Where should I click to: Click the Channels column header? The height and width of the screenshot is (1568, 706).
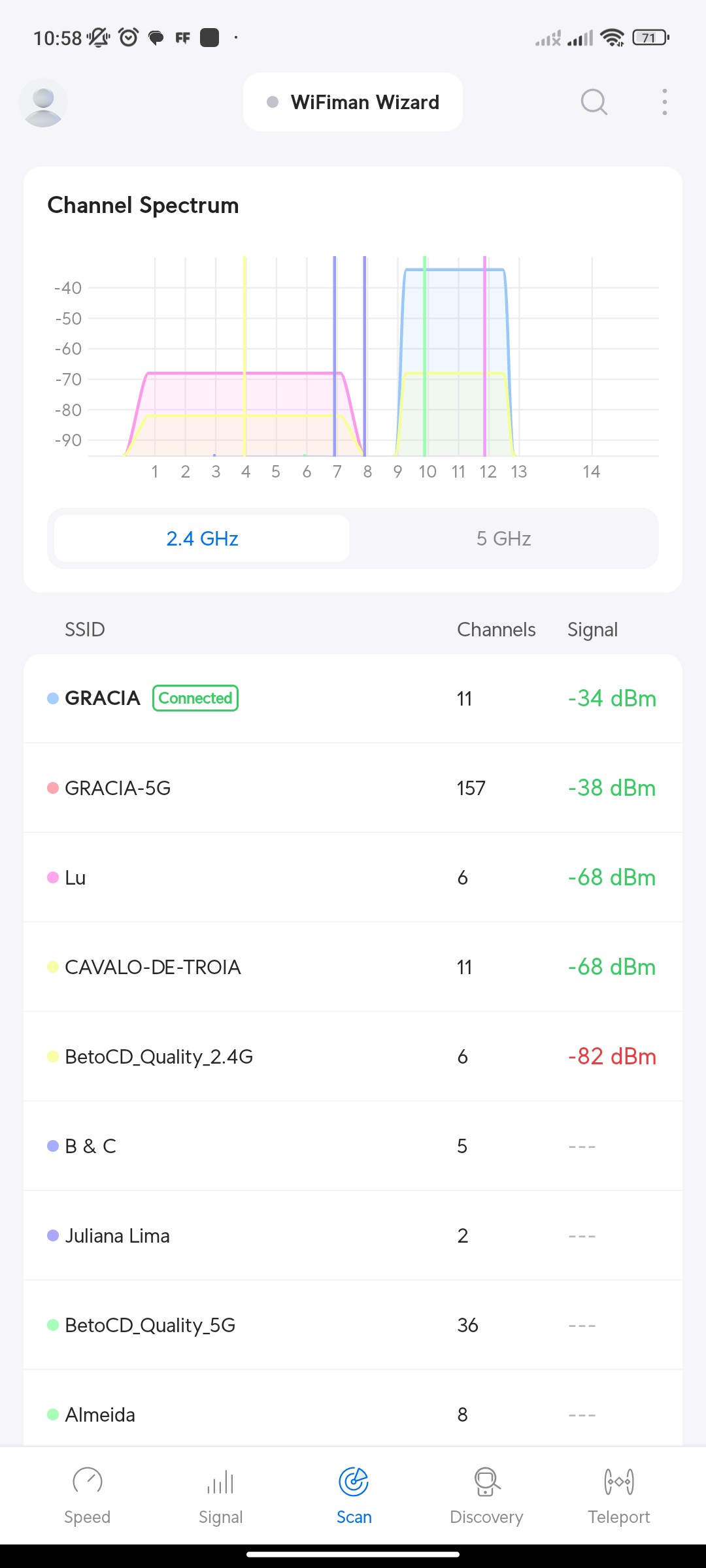pyautogui.click(x=496, y=630)
